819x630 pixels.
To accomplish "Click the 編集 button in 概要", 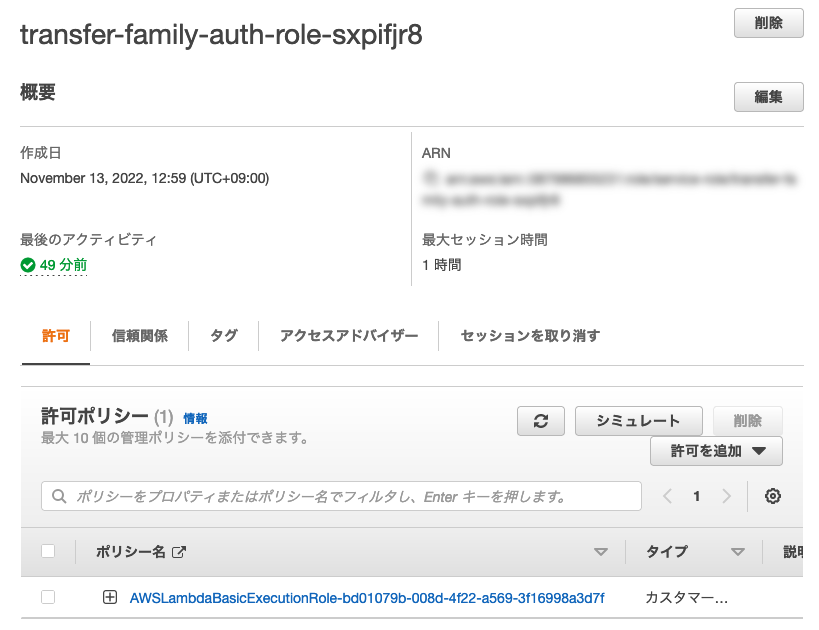I will 768,97.
